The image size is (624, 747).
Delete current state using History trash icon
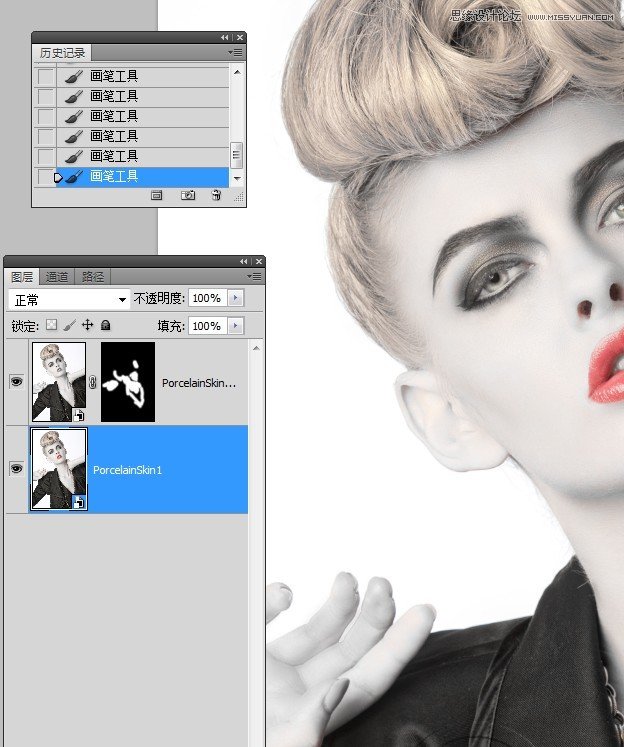pyautogui.click(x=216, y=196)
